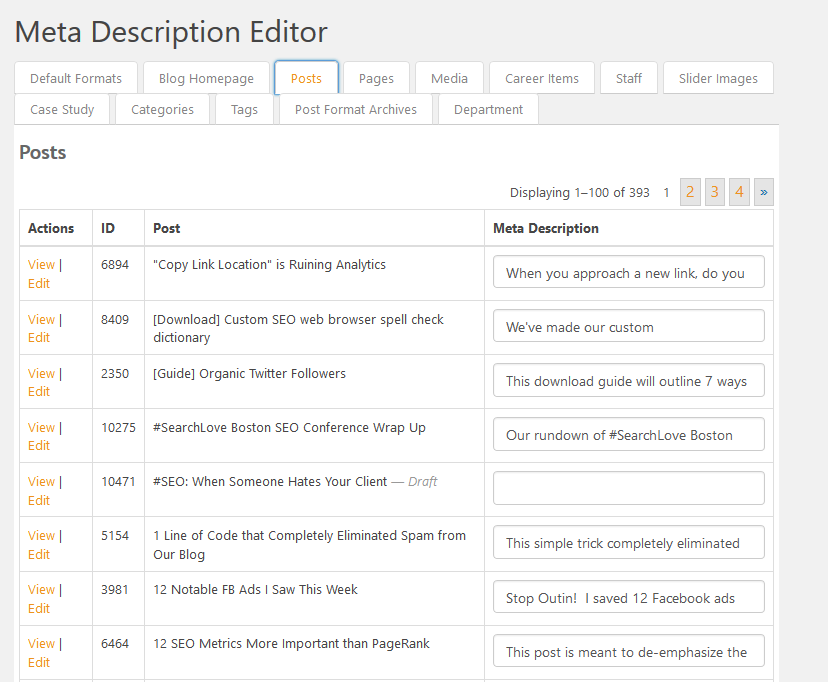Viewport: 828px width, 682px height.
Task: Go to page 2 of posts
Action: click(690, 192)
